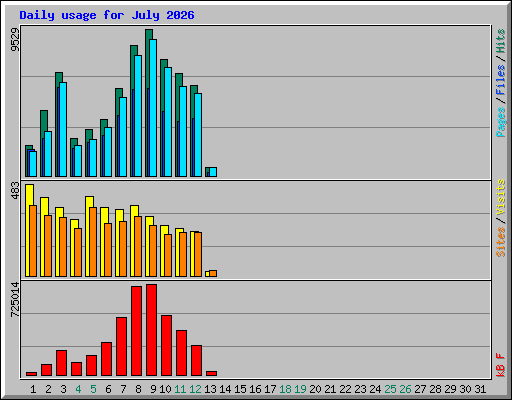Click the red KB bar for day 12
Viewport: 512px width, 400px height.
(196, 361)
